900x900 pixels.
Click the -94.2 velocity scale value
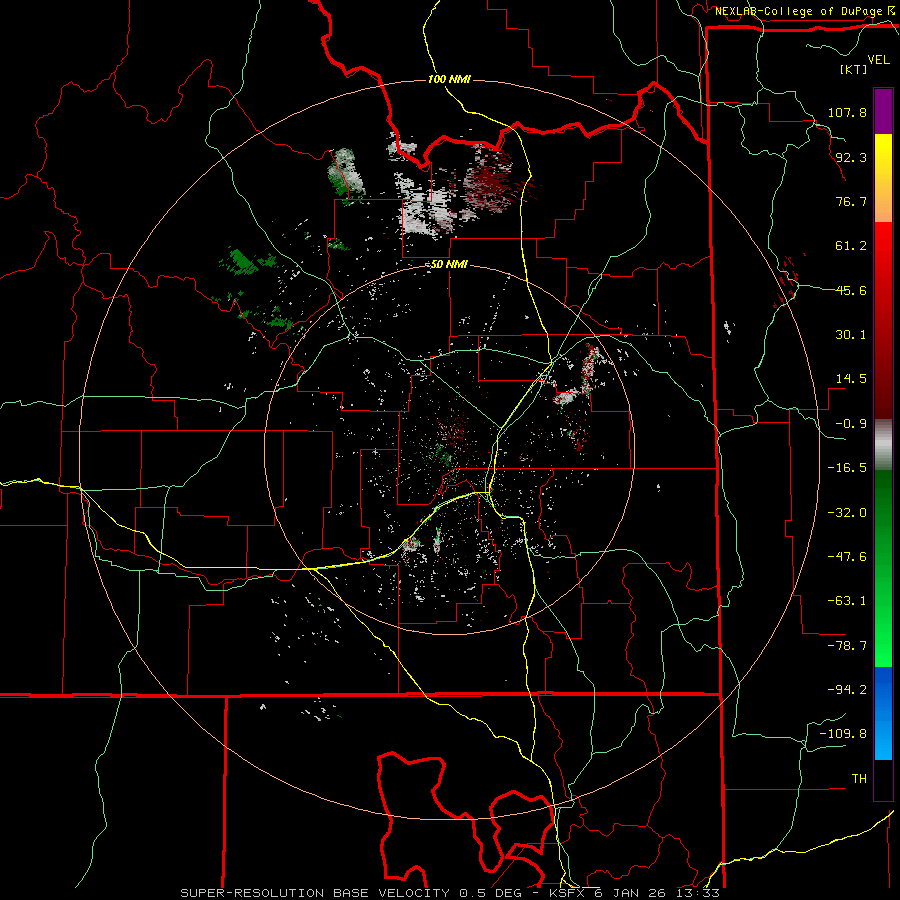(847, 690)
